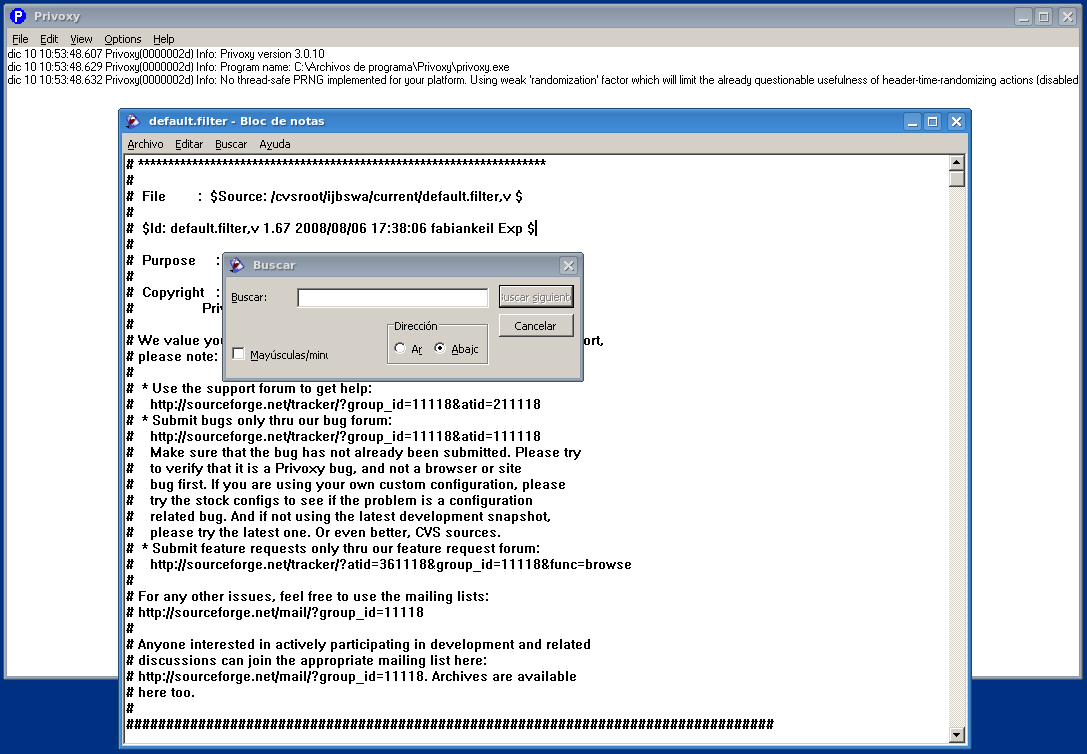Open the Ayuda menu in Notepad
The image size is (1087, 754).
[275, 144]
